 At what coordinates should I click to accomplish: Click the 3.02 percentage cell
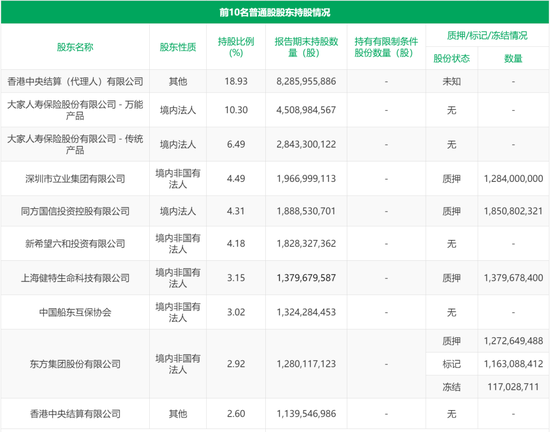click(236, 312)
